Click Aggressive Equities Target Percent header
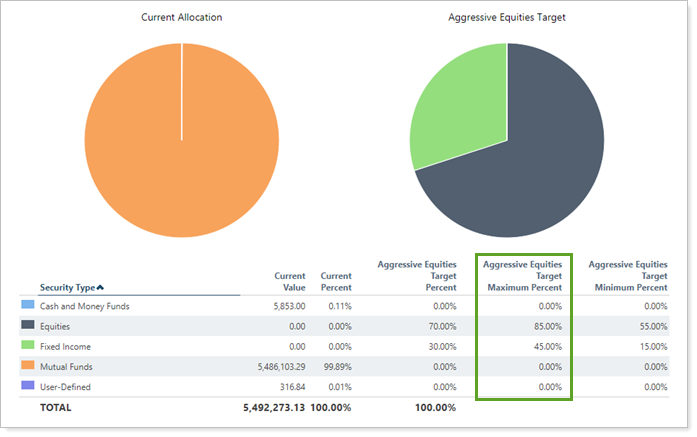The image size is (697, 437). pos(416,276)
